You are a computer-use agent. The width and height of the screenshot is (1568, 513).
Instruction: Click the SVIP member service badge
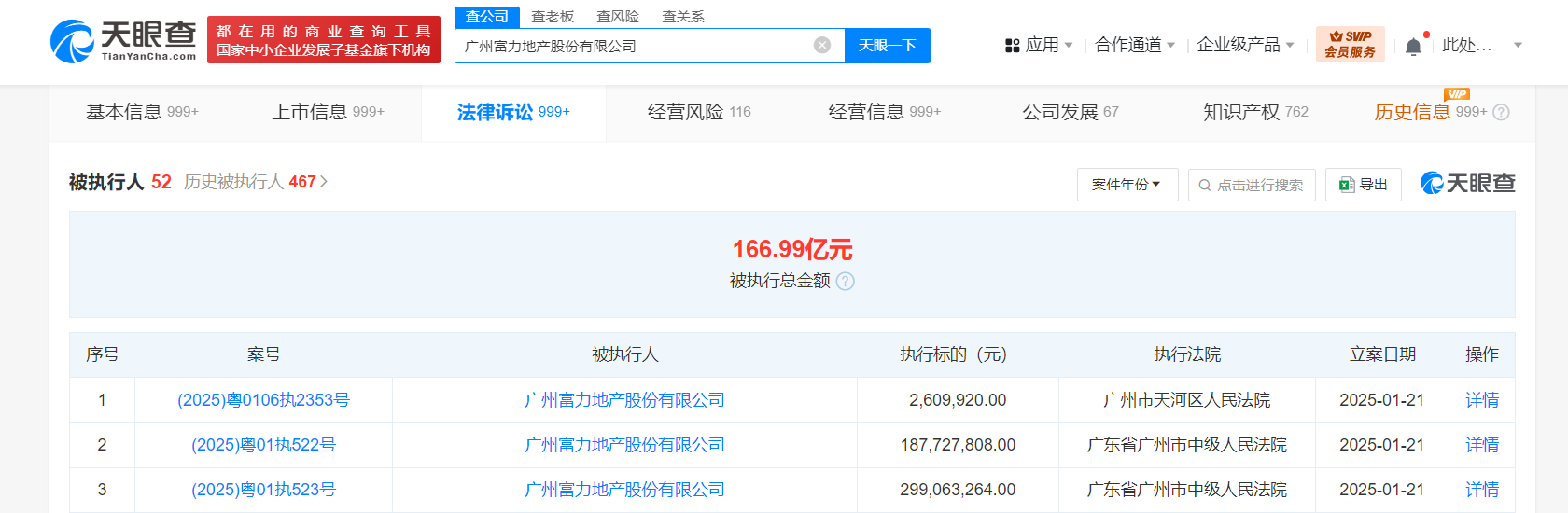(x=1350, y=44)
